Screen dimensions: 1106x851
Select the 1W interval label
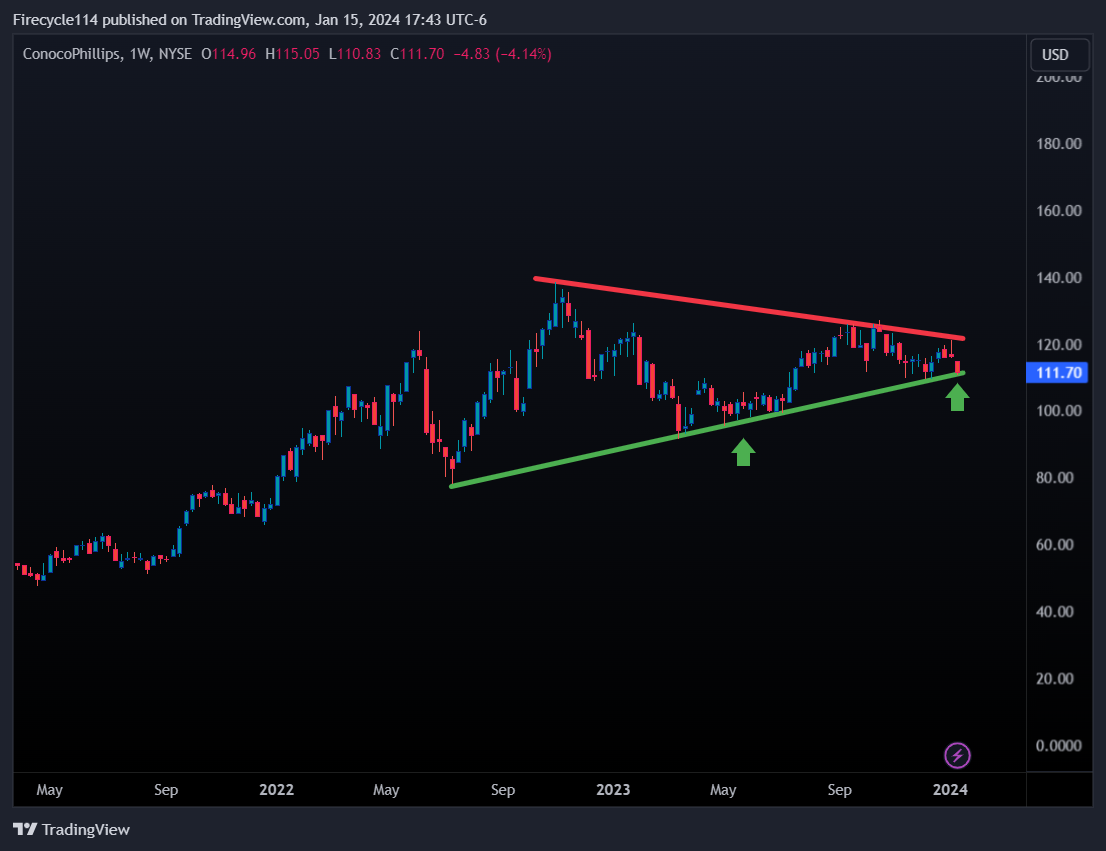click(140, 54)
